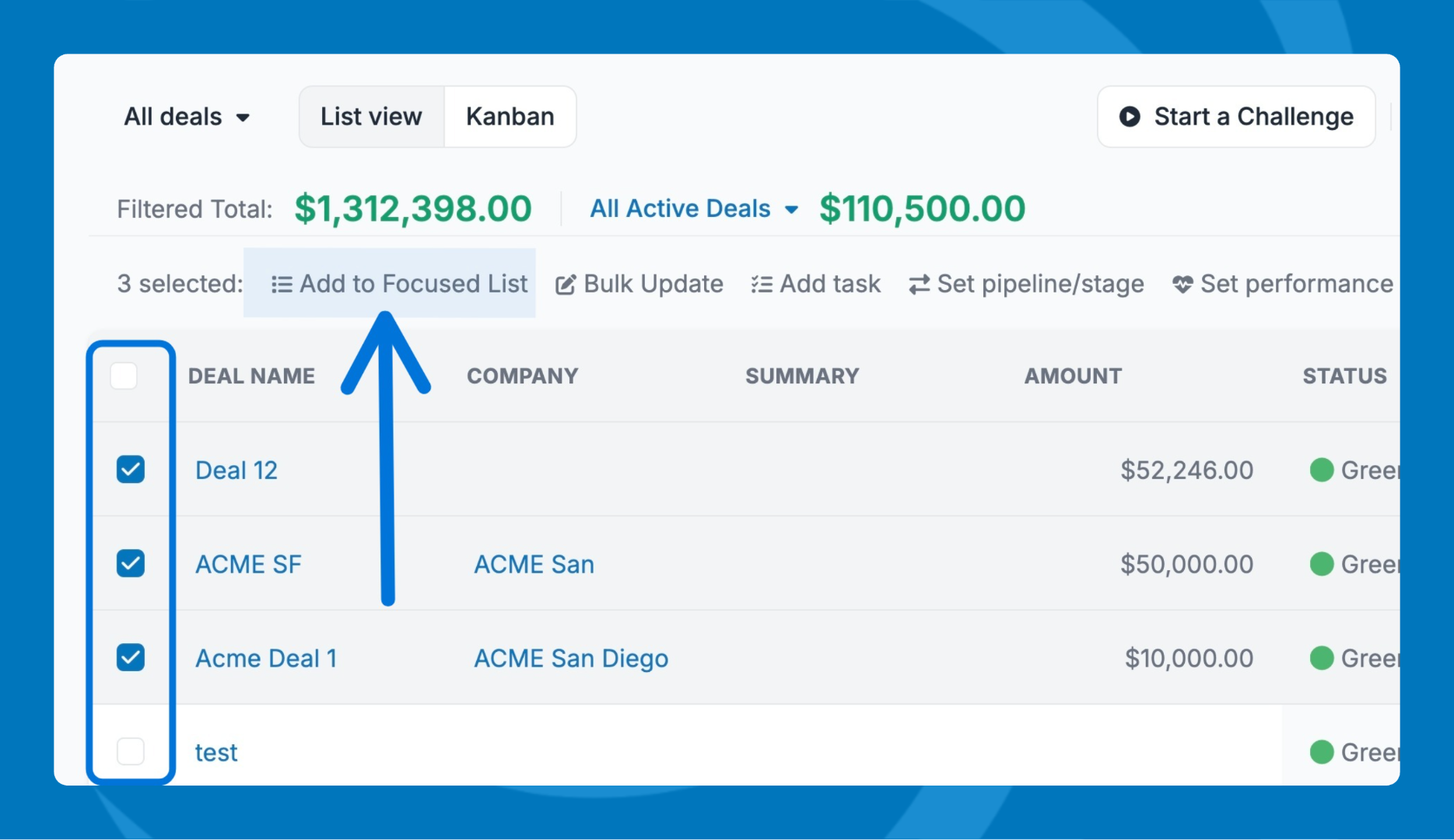Viewport: 1454px width, 840px height.
Task: Switch to the Kanban view
Action: pos(510,117)
